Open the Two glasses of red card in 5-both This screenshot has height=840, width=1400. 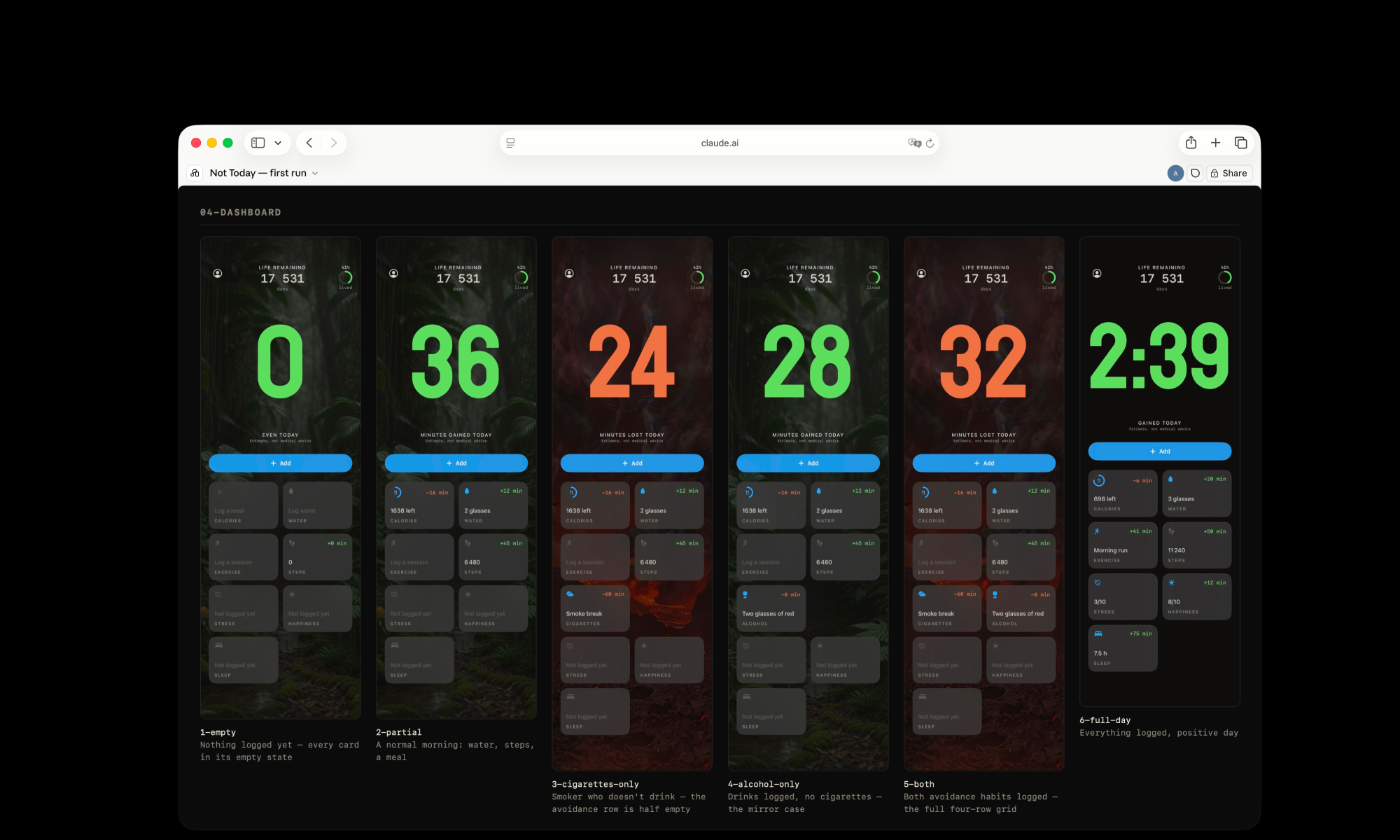1021,608
